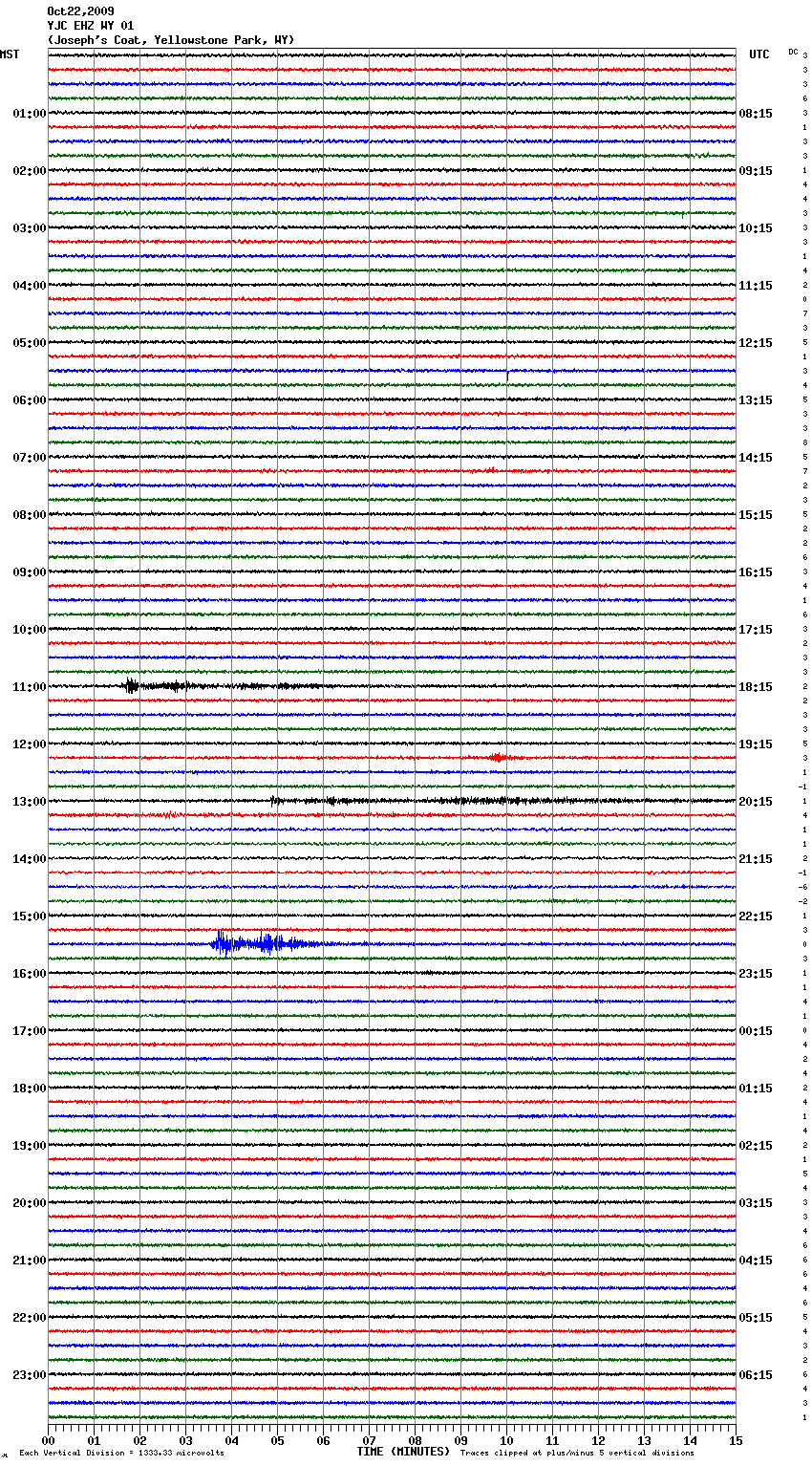The height and width of the screenshot is (1466, 812).
Task: Click the 15:00 MST time label
Action: tap(30, 916)
